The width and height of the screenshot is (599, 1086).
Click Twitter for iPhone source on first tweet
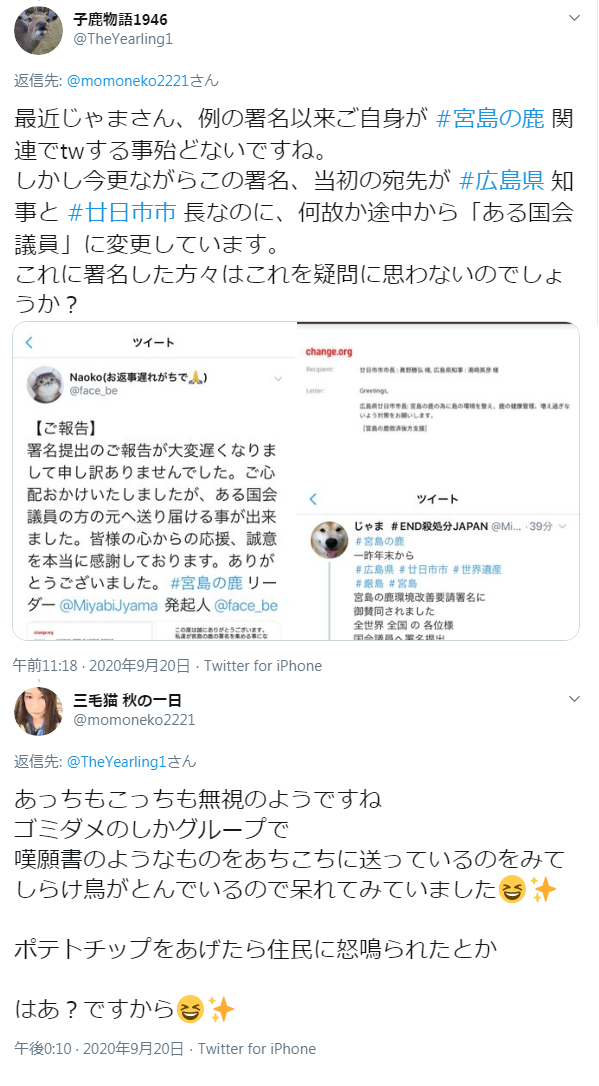coord(263,666)
